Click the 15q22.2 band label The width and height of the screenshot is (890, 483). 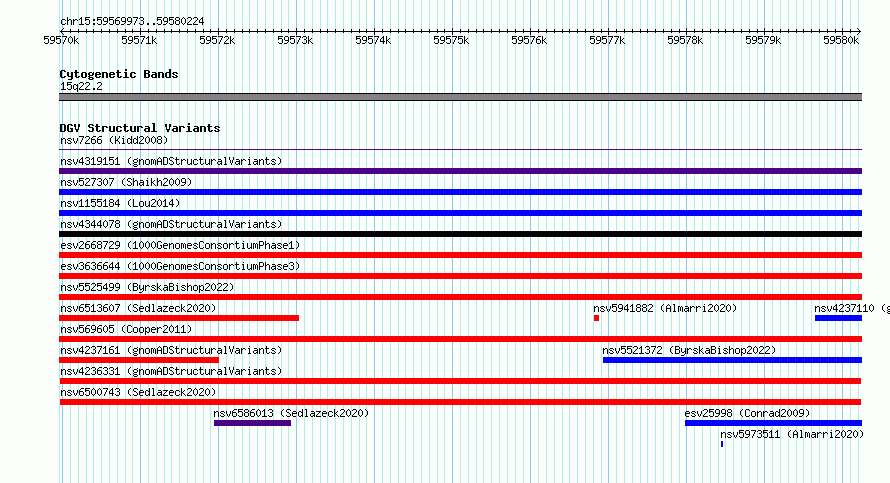pos(81,86)
